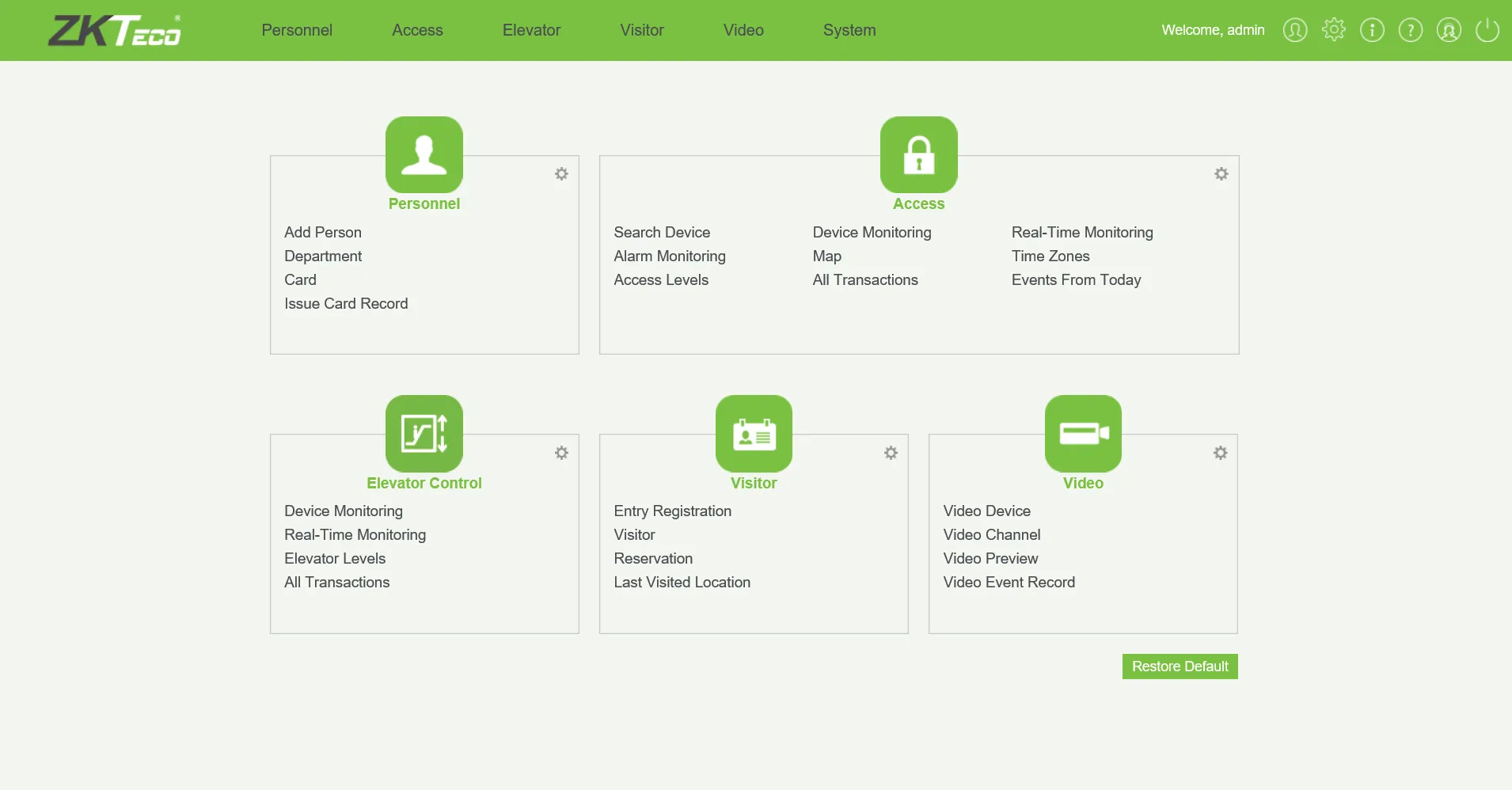Screen dimensions: 1512x790
Task: Click the gear on the Video panel
Action: click(1219, 453)
